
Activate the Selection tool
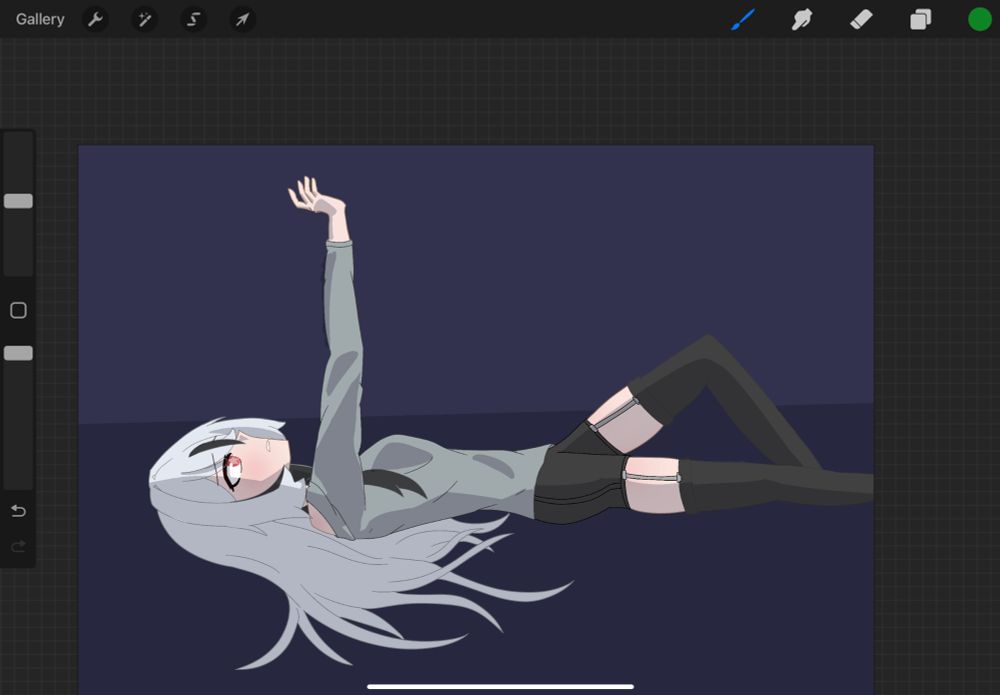click(193, 19)
